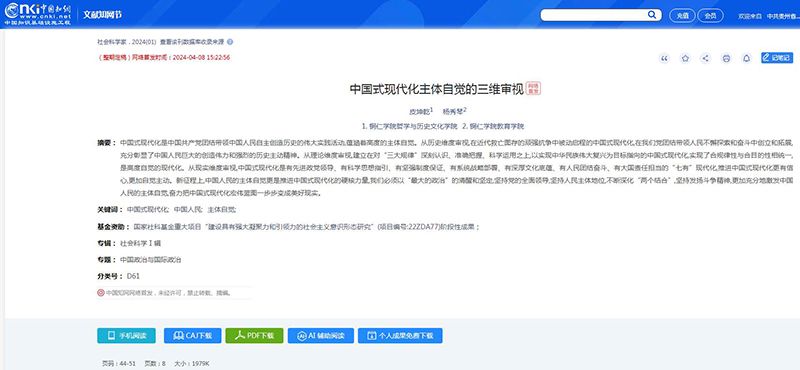Favorite the article with star icon
800x370 pixels.
pos(685,58)
